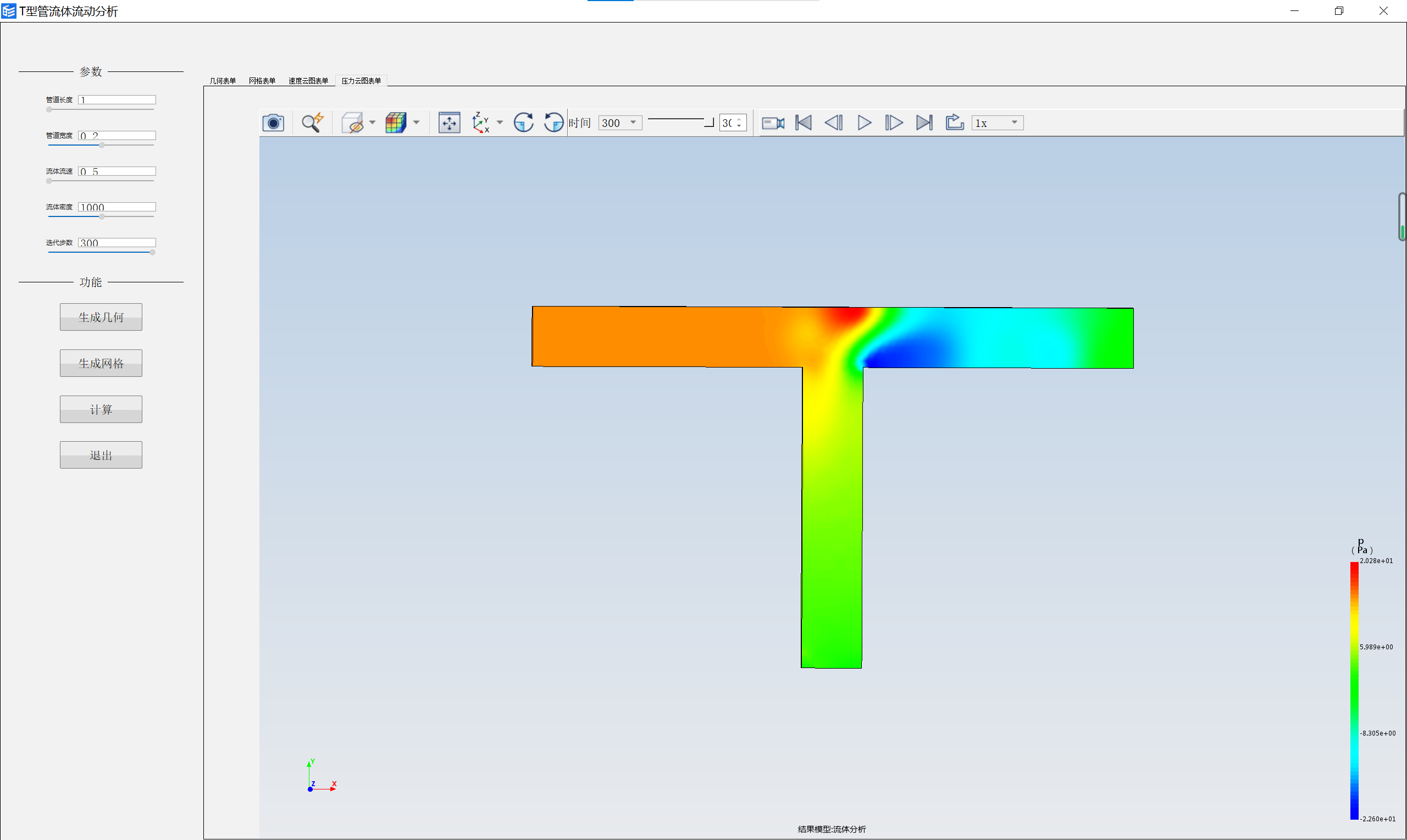Click the P (Pa) legend title
Image resolution: width=1407 pixels, height=840 pixels.
coord(1362,546)
